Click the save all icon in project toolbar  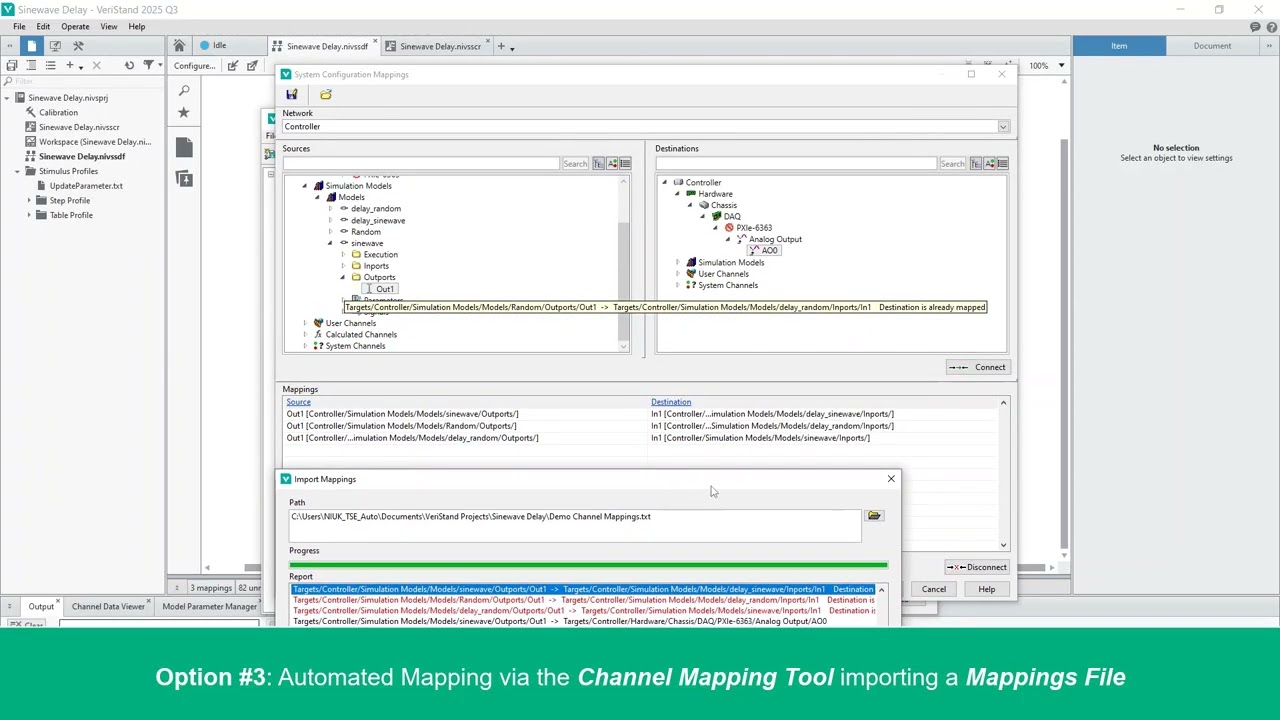point(12,66)
